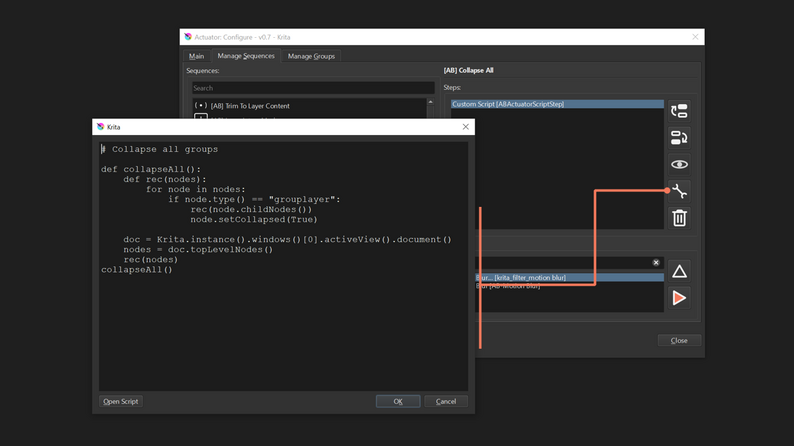Toggle the eye icon for step visibility
Viewport: 794px width, 446px height.
pos(679,165)
